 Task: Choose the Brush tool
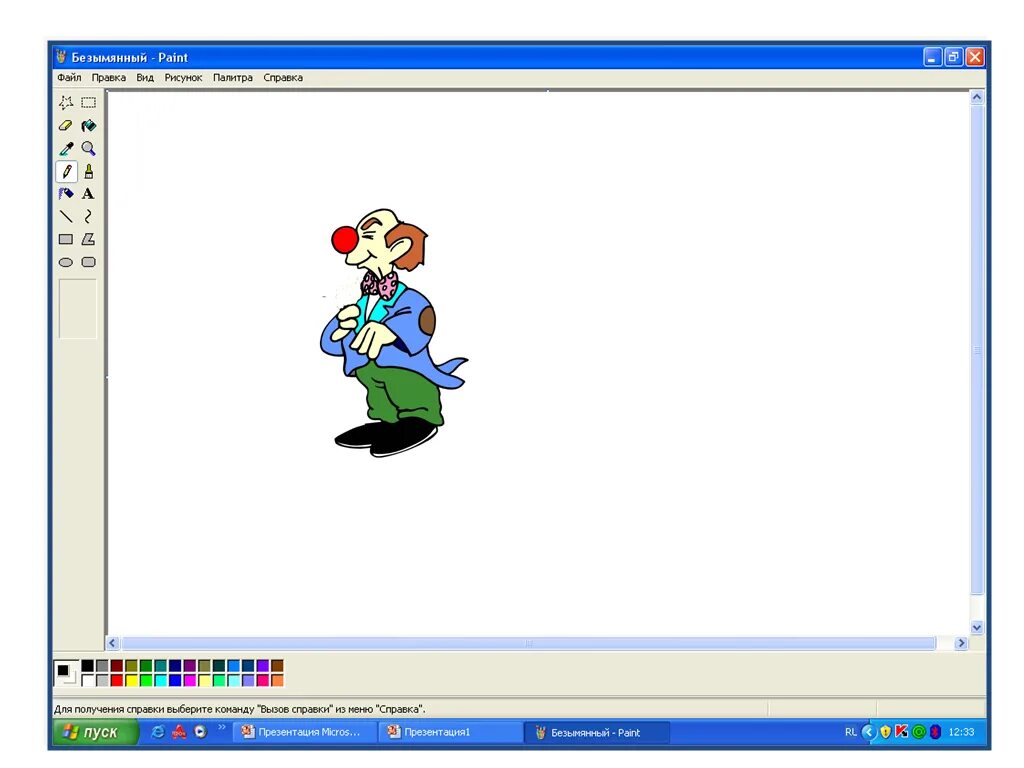[x=89, y=171]
